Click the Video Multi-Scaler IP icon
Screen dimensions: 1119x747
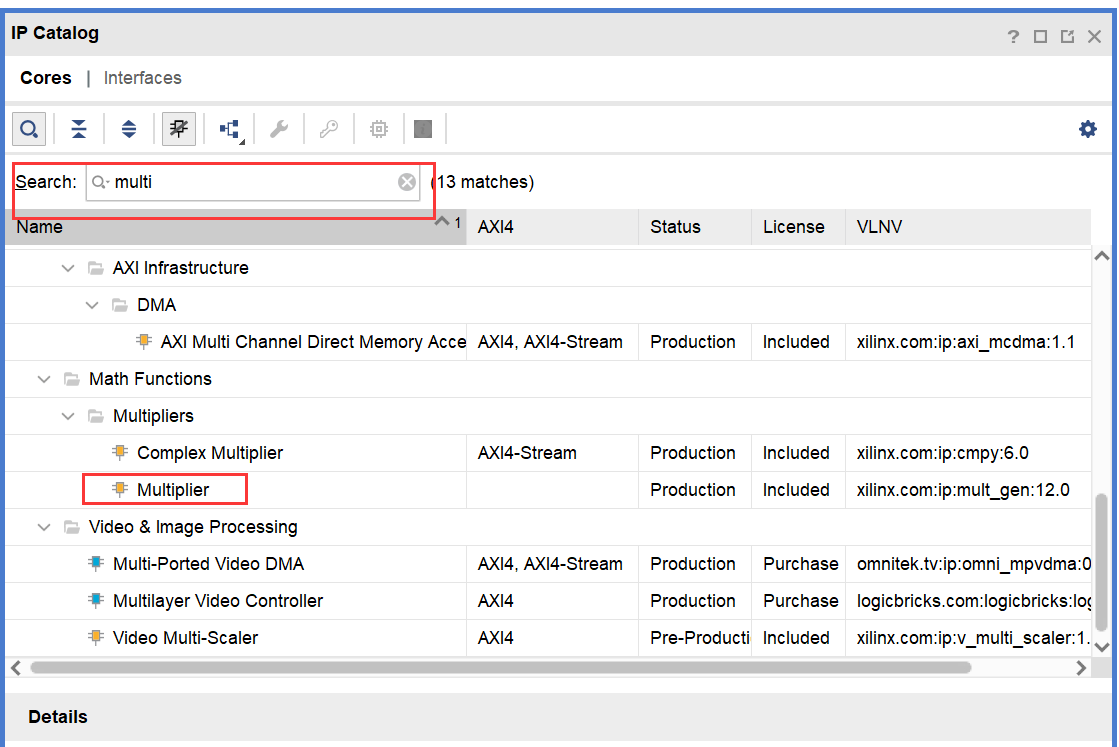click(x=96, y=636)
